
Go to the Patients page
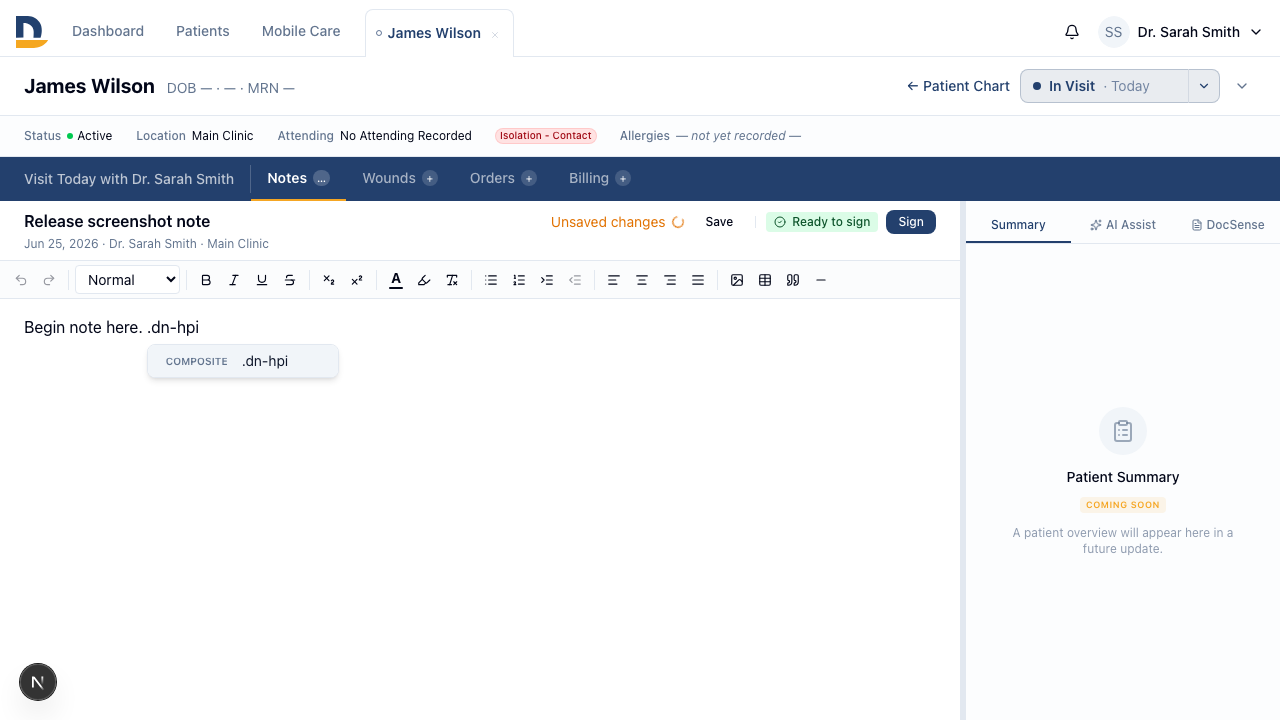coord(203,31)
